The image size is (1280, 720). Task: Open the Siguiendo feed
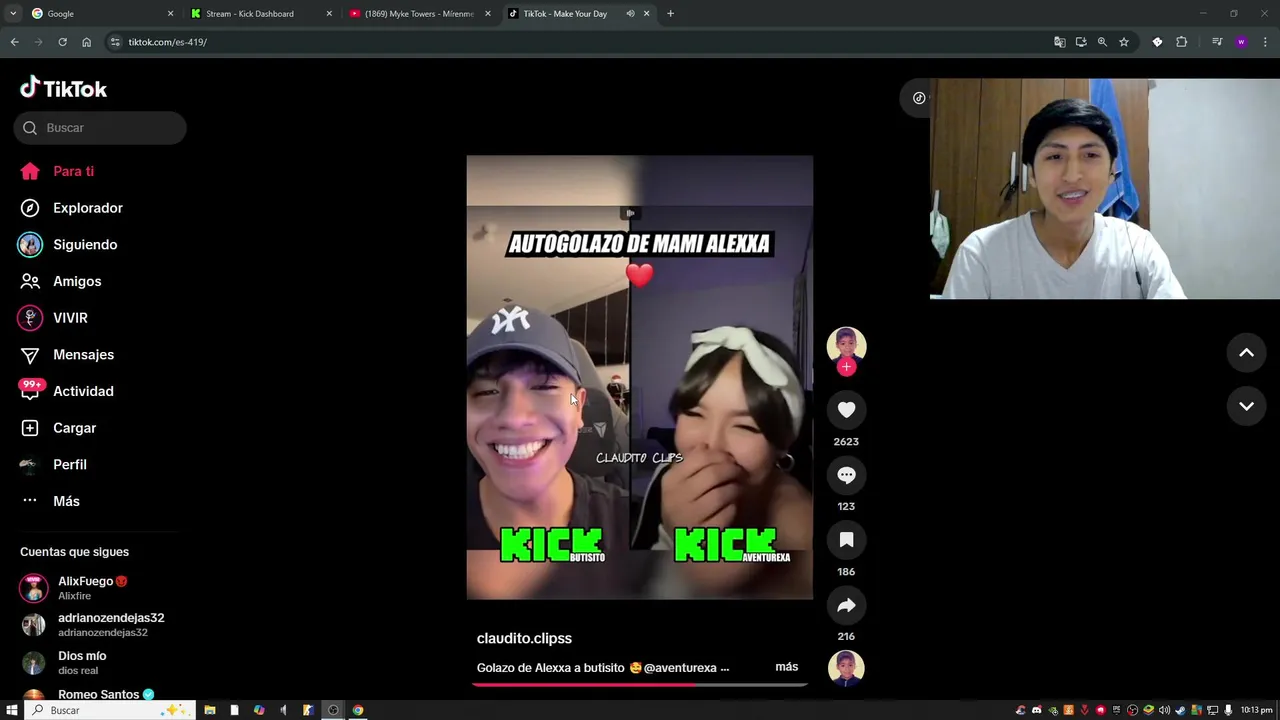coord(68,245)
